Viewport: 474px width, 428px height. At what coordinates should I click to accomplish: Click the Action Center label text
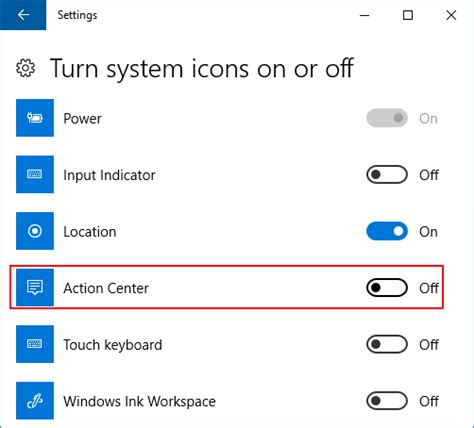[106, 288]
